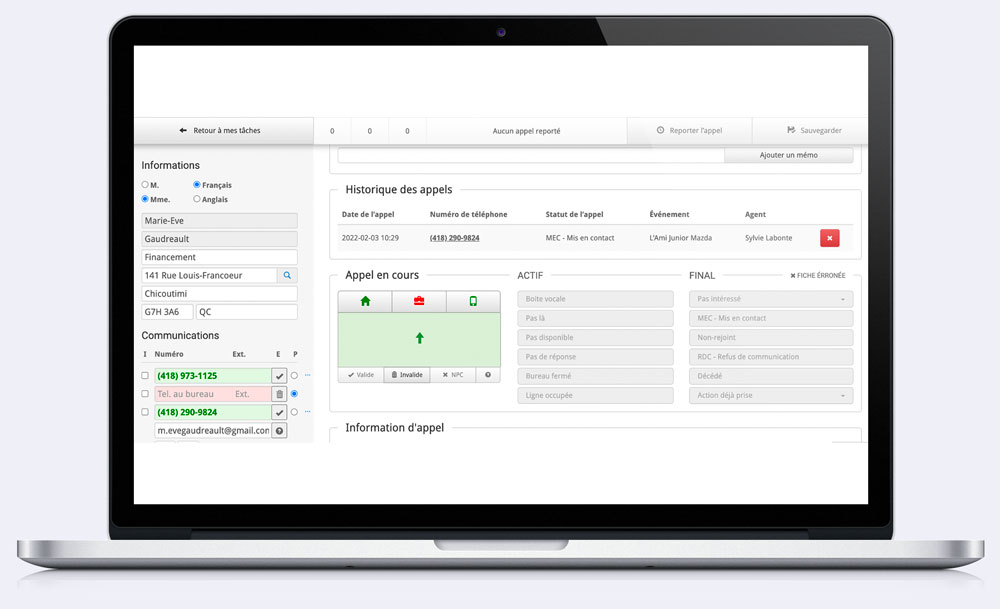Click the green up arrow in call area
The image size is (1000, 609).
pos(420,338)
